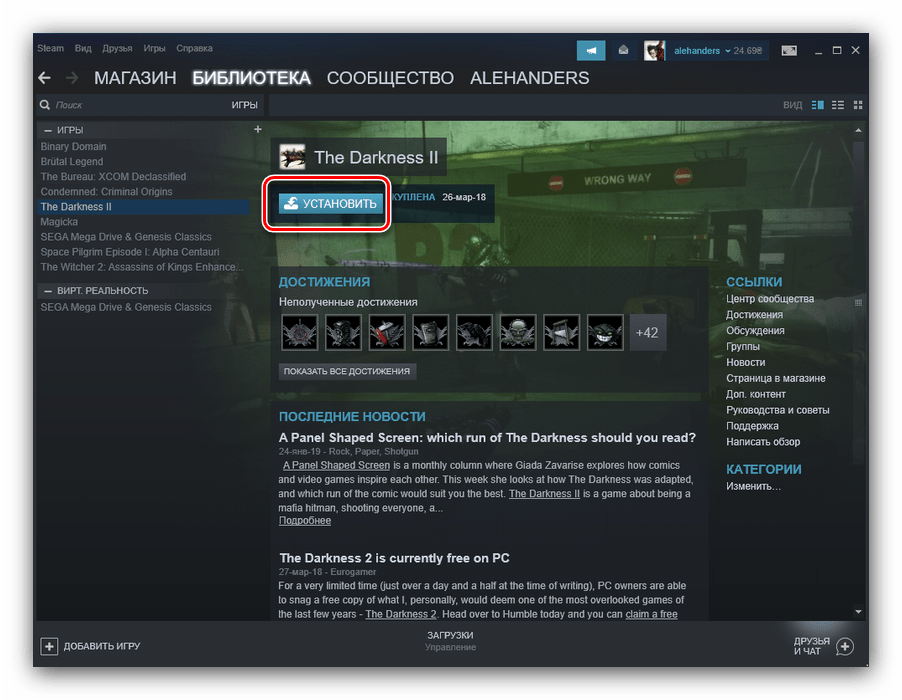Open eighth grinning achievement badge
The height and width of the screenshot is (700, 902).
(x=605, y=332)
